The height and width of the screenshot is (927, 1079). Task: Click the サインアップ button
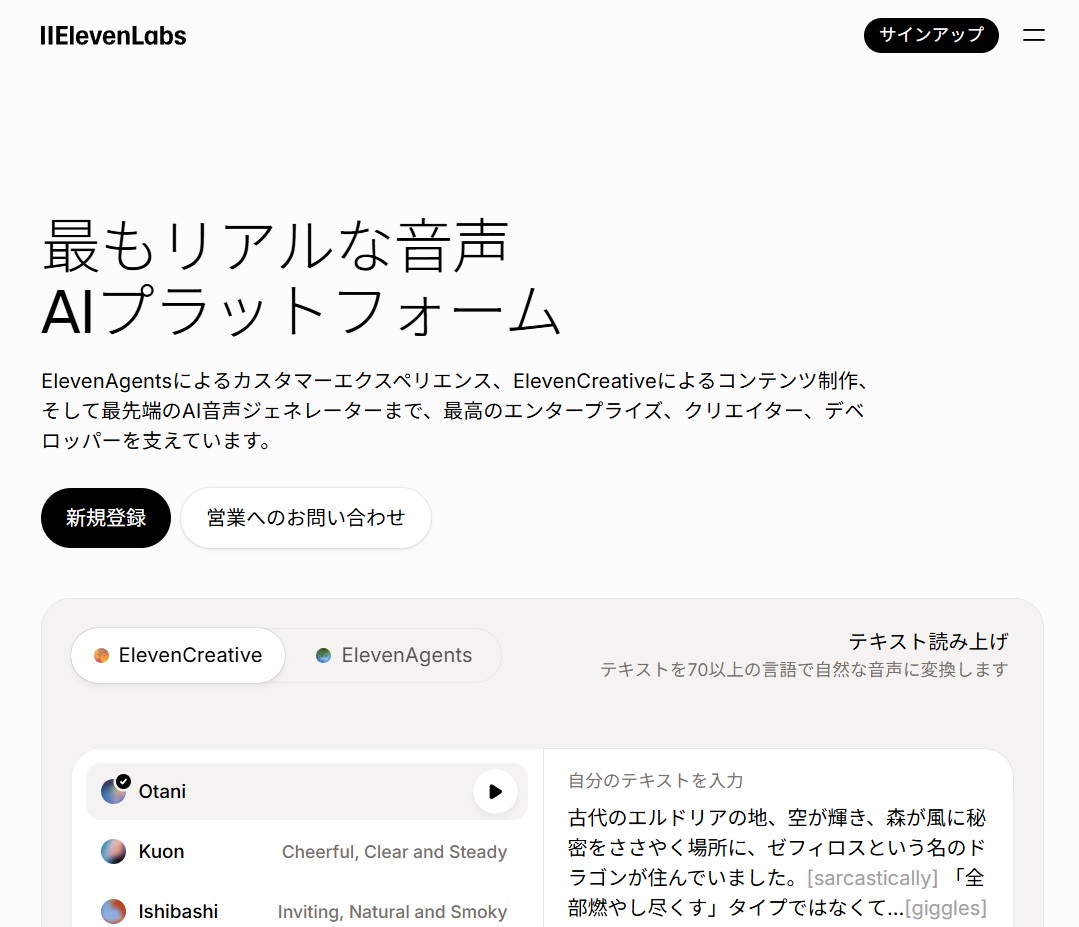tap(930, 36)
